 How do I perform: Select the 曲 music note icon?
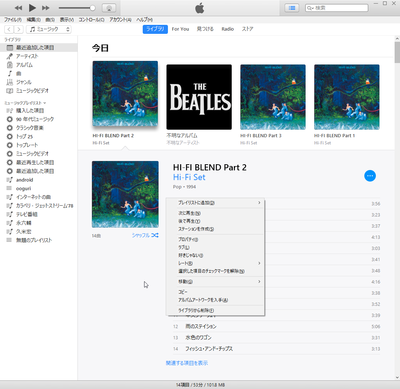[10, 73]
